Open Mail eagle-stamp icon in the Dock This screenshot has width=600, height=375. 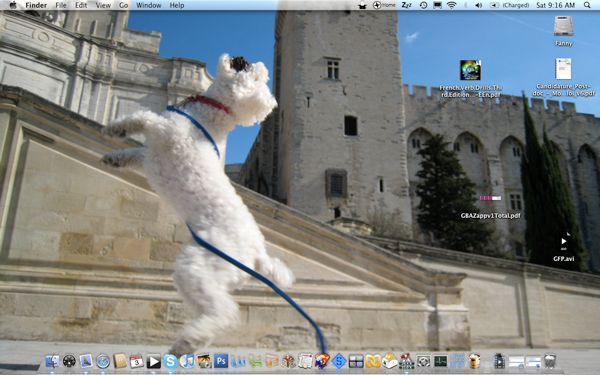[x=86, y=361]
